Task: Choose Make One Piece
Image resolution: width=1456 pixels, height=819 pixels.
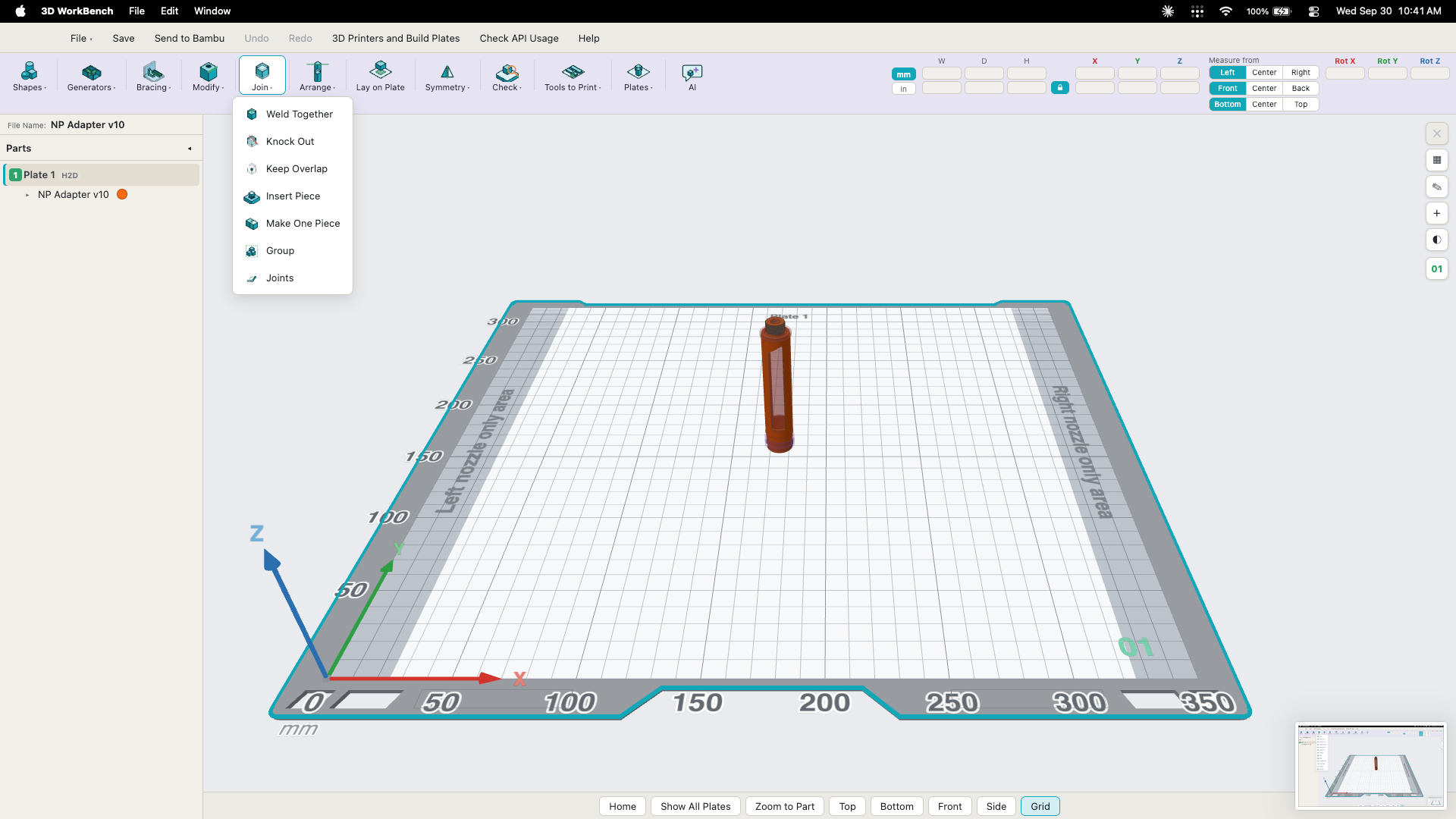Action: 292,224
